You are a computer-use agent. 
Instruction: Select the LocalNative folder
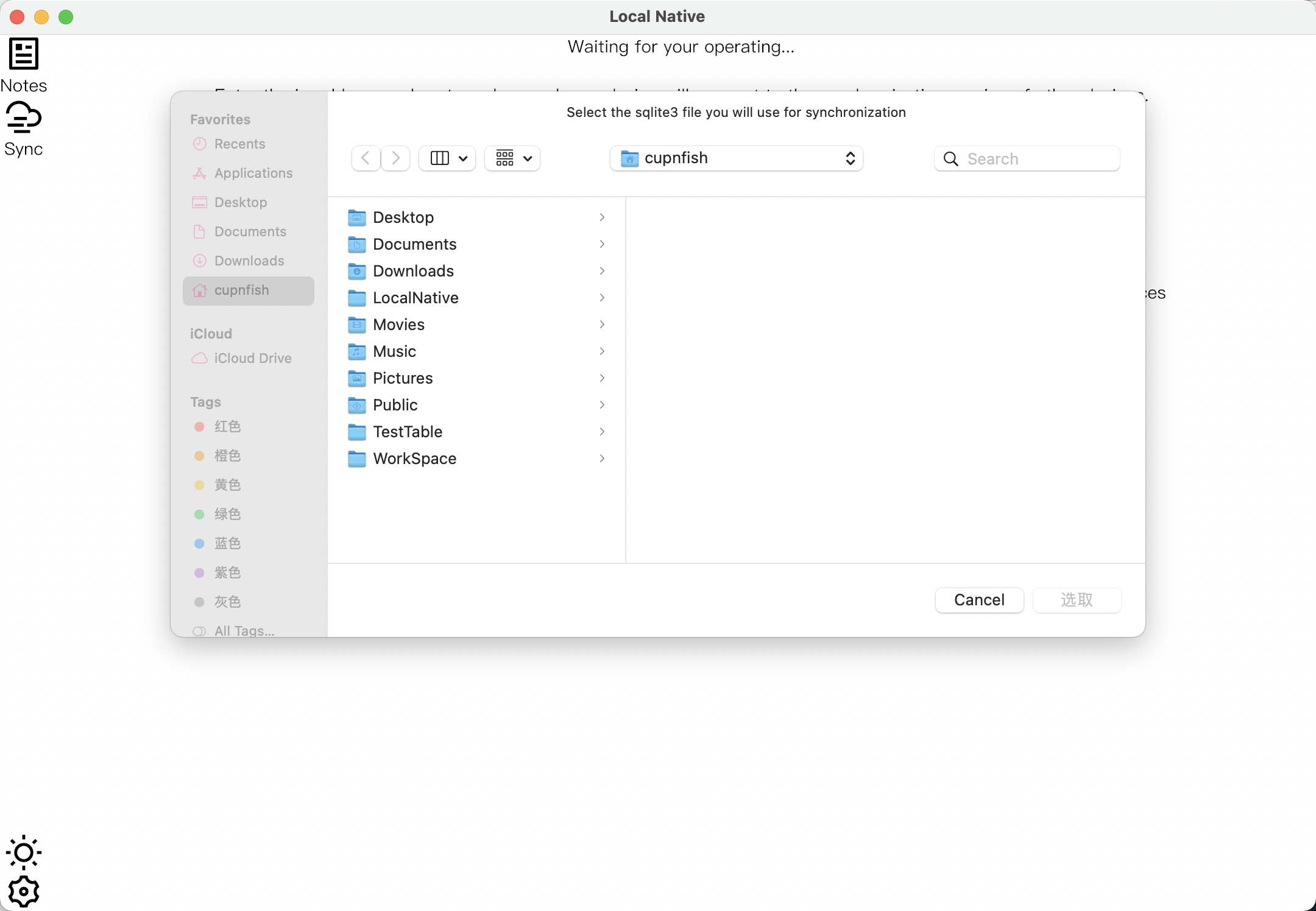click(416, 298)
